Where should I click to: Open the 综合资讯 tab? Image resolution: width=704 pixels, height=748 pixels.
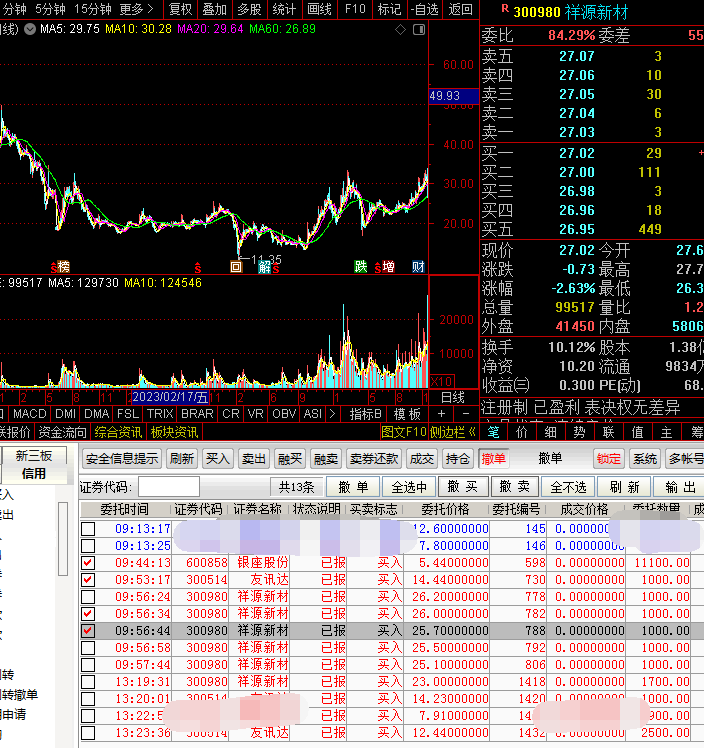[x=118, y=432]
